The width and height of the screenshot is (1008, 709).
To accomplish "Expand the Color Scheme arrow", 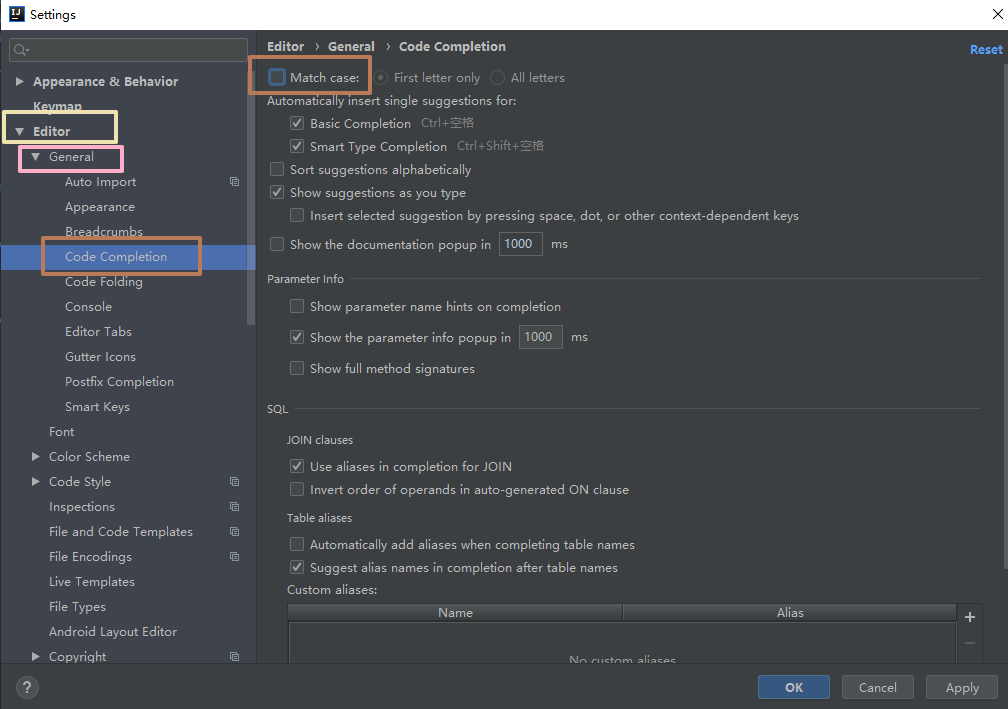I will (35, 456).
